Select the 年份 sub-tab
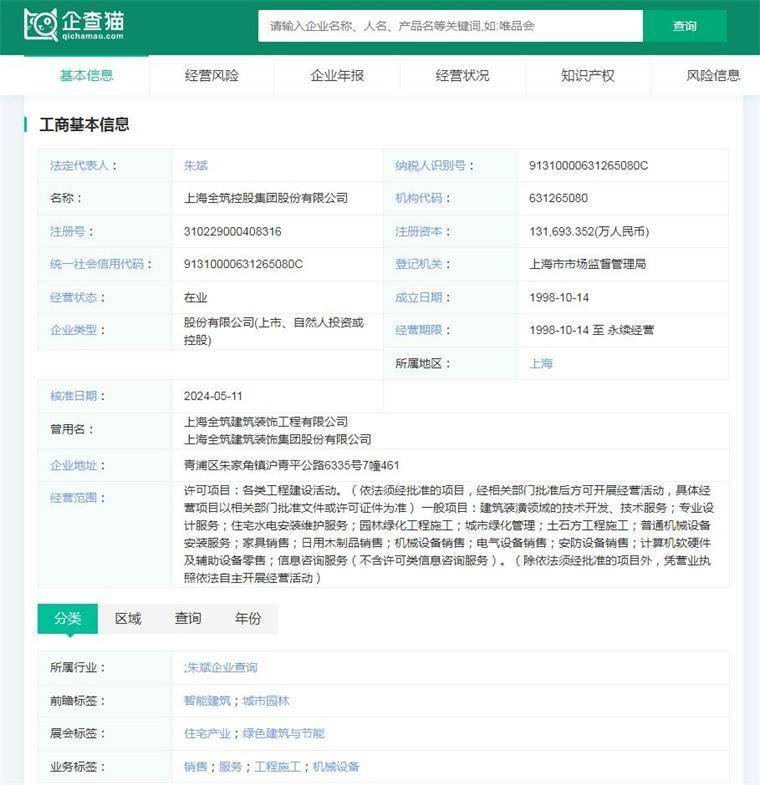Image resolution: width=760 pixels, height=785 pixels. pyautogui.click(x=248, y=619)
